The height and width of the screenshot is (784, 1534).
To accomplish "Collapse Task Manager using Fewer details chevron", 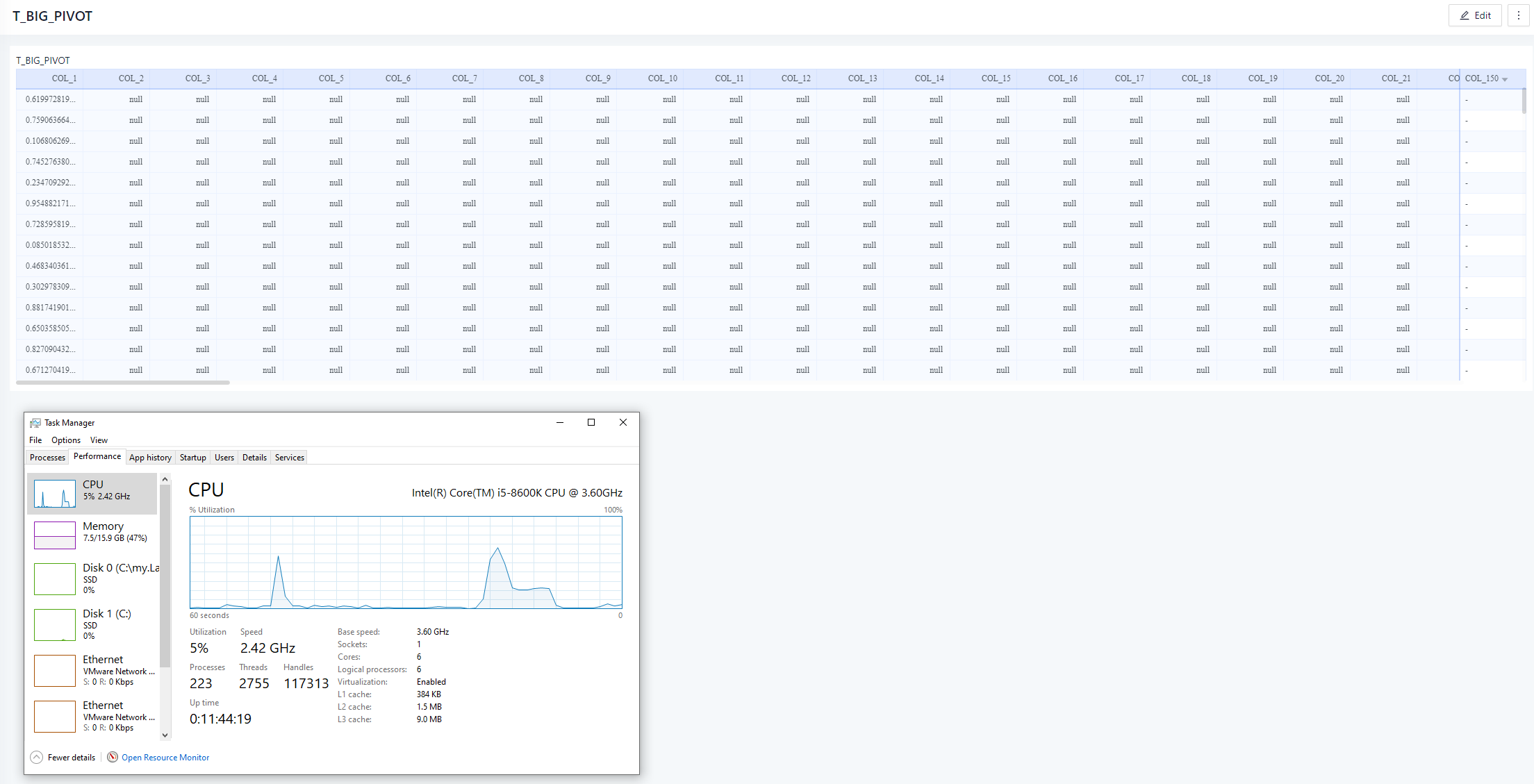I will pos(35,757).
